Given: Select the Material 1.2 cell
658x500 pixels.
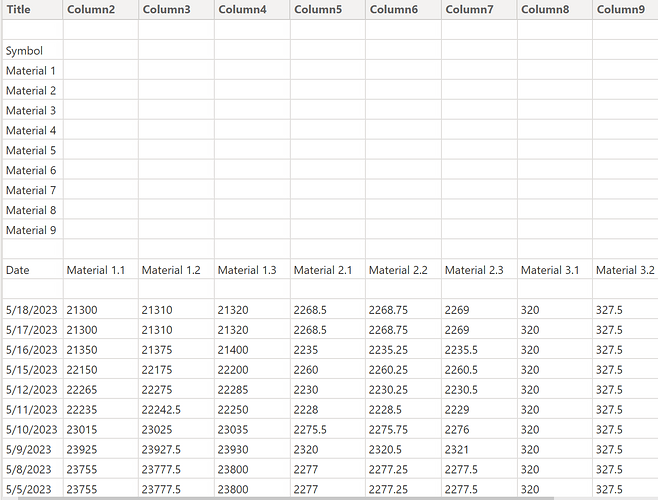Looking at the screenshot, I should coord(176,270).
